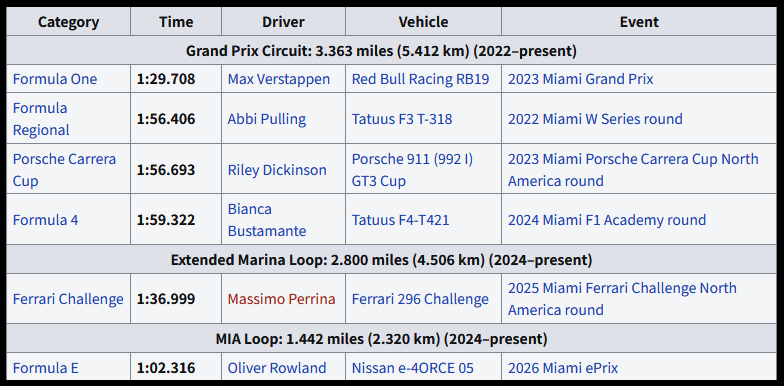This screenshot has width=784, height=386.
Task: Open the 2023 Miami Grand Prix link
Action: [x=580, y=79]
